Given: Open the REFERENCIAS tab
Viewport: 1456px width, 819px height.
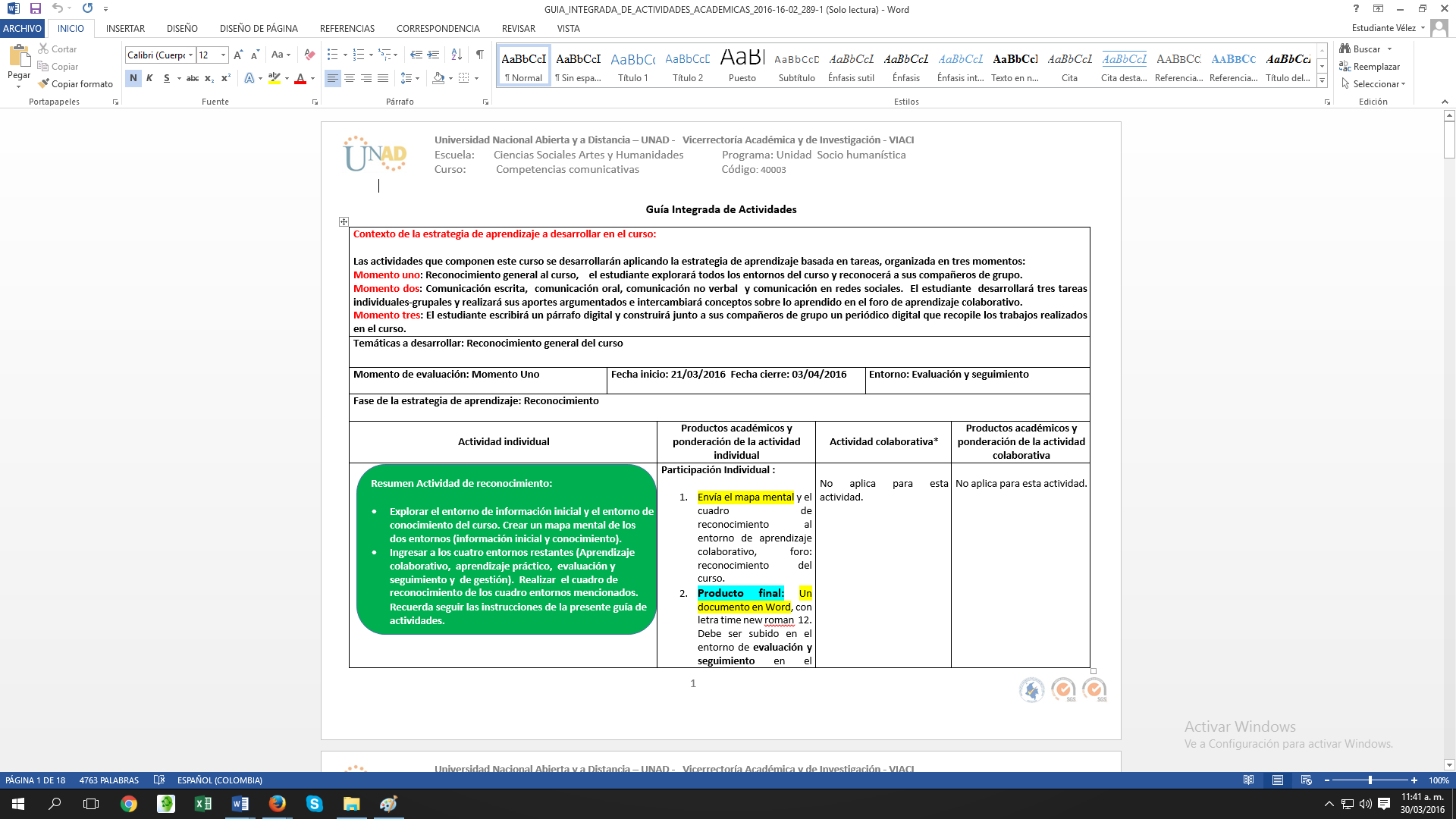Looking at the screenshot, I should 347,28.
